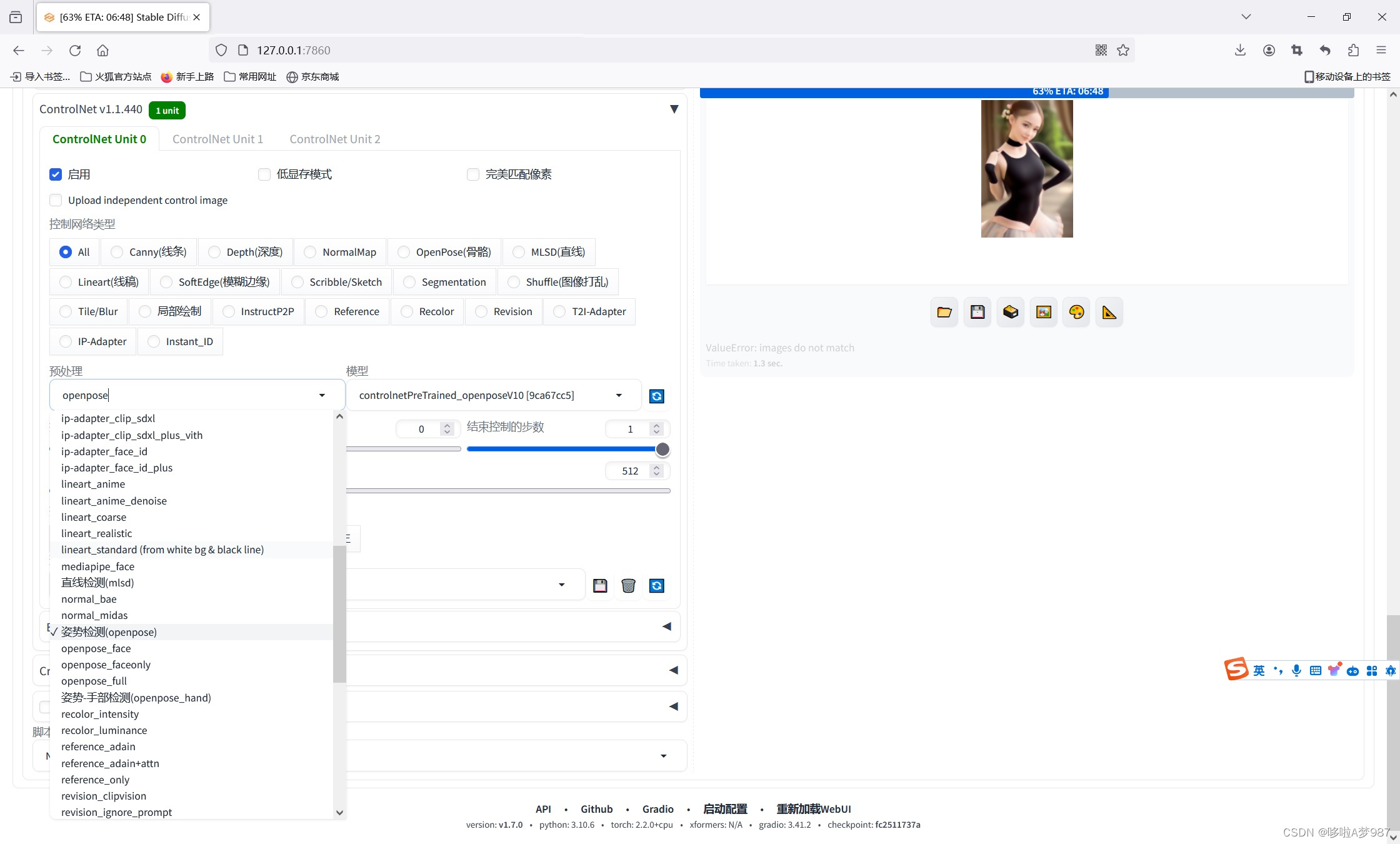Send image to extras ruler icon

pyautogui.click(x=1109, y=312)
